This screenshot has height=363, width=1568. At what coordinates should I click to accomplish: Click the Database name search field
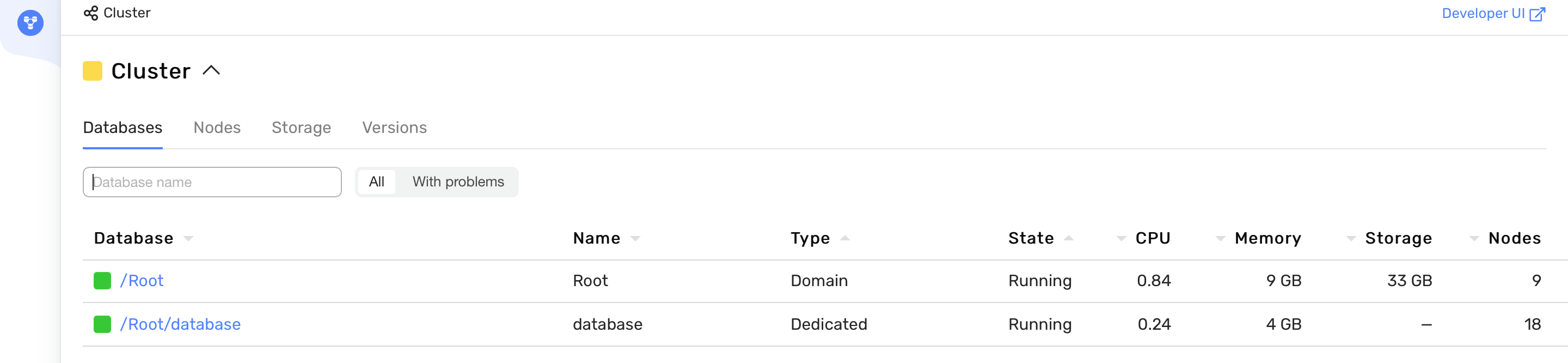pyautogui.click(x=212, y=181)
